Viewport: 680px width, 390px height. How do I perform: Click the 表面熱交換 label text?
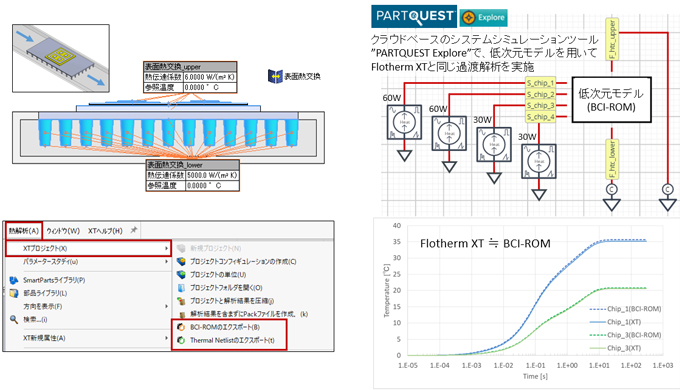point(302,76)
